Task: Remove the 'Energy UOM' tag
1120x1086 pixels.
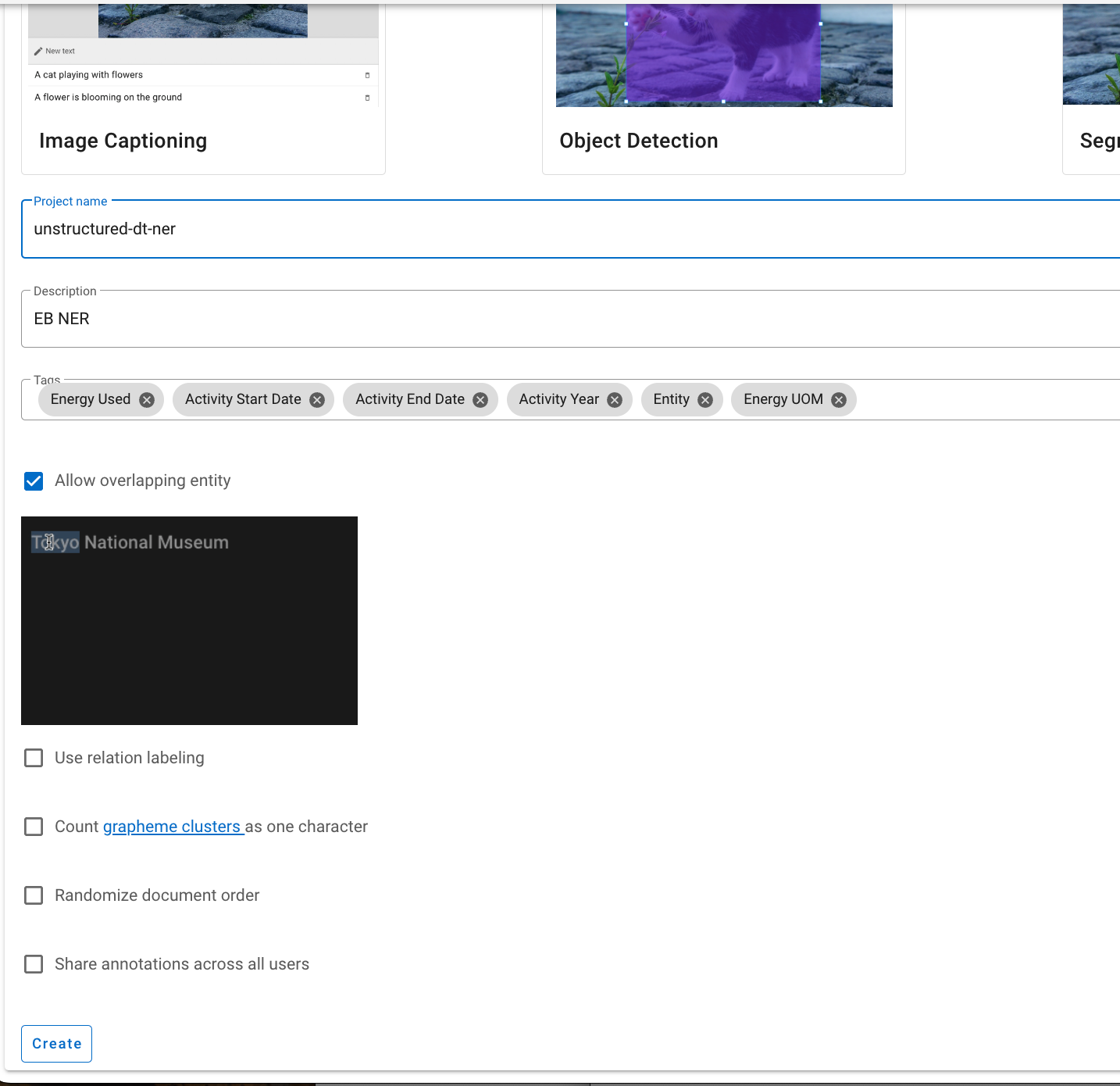Action: point(838,399)
